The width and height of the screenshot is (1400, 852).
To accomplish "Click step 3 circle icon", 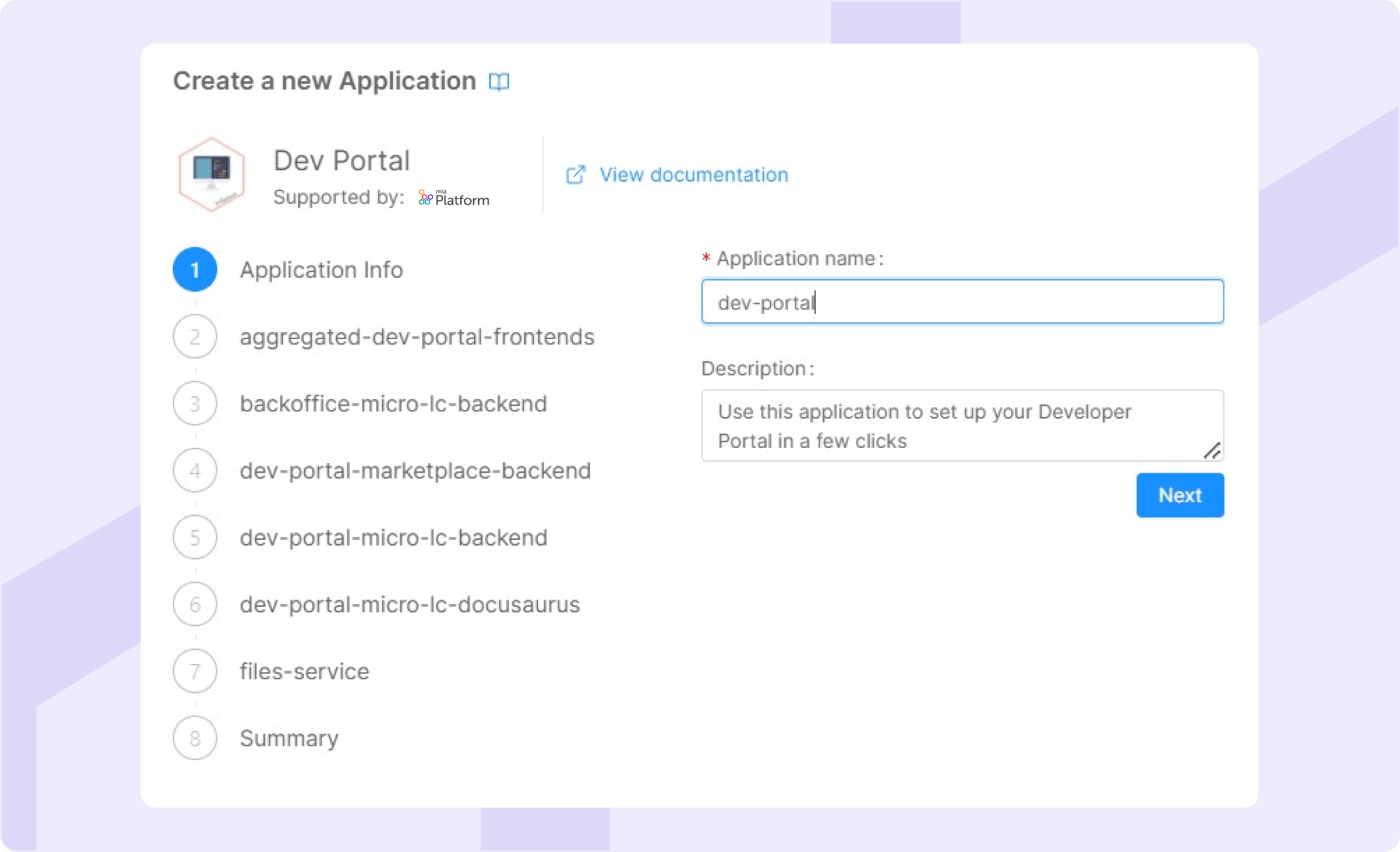I will click(195, 403).
